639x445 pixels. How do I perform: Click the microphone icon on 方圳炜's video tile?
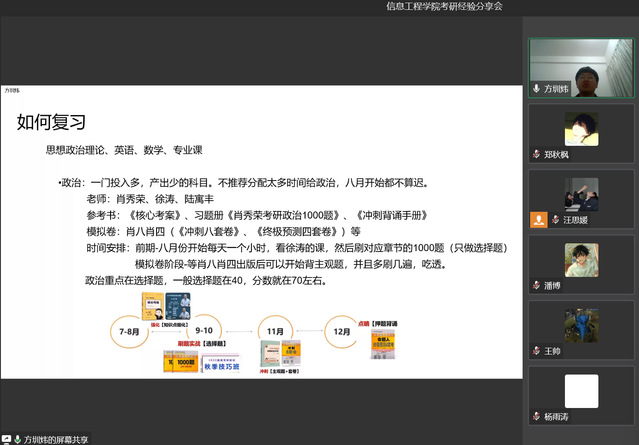[536, 89]
